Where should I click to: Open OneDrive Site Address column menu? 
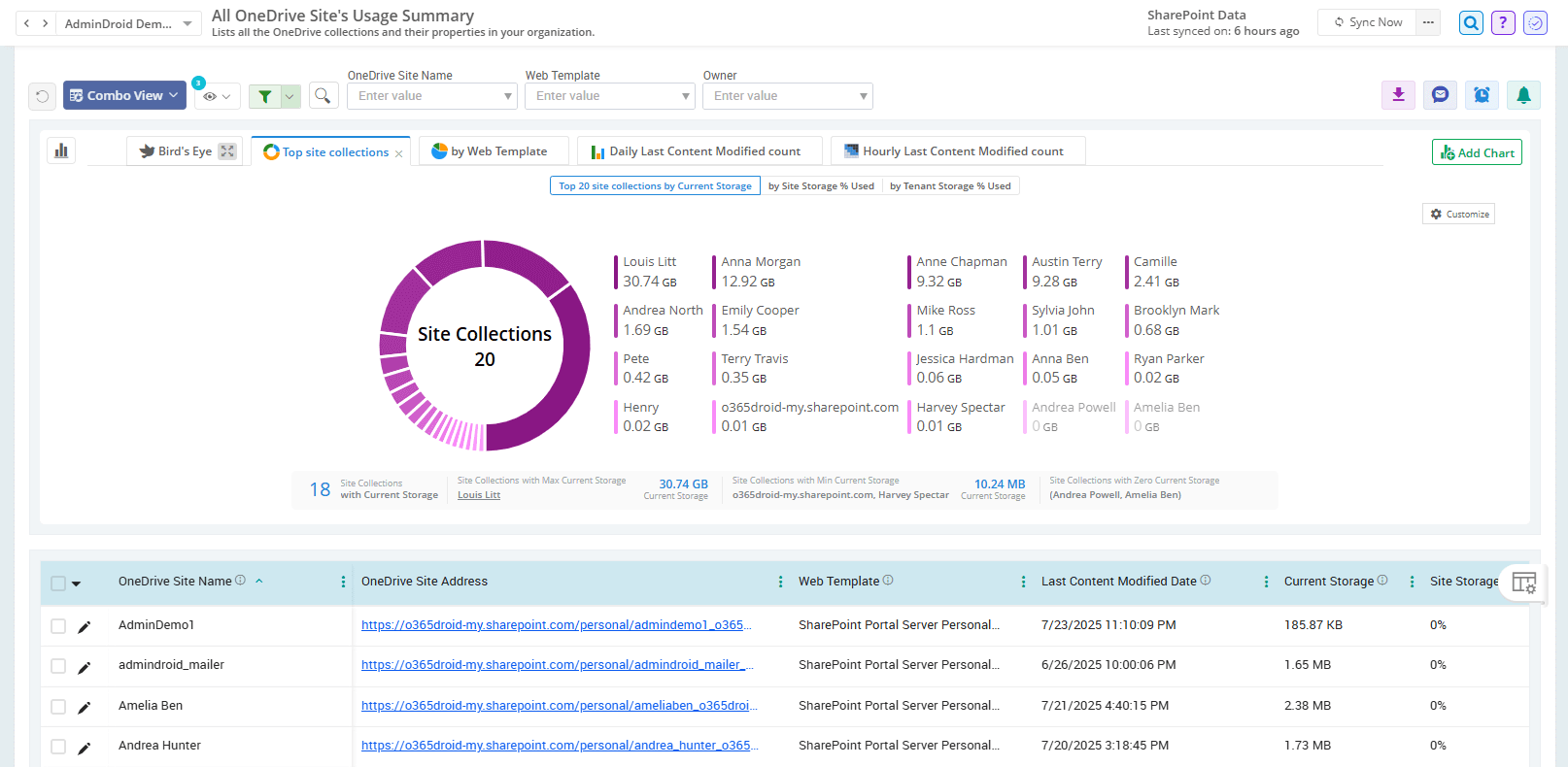[x=780, y=582]
